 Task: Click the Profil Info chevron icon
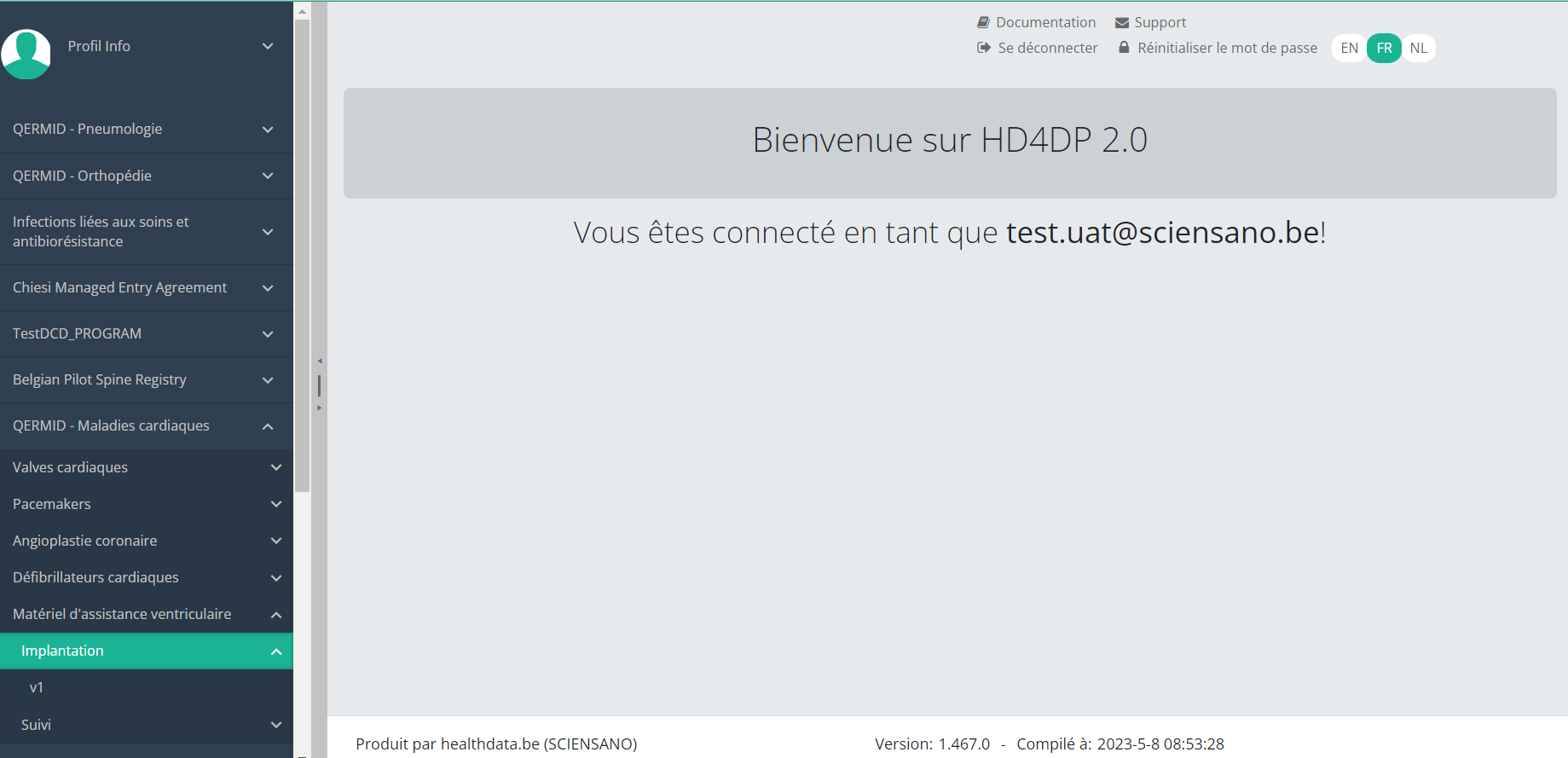tap(268, 46)
